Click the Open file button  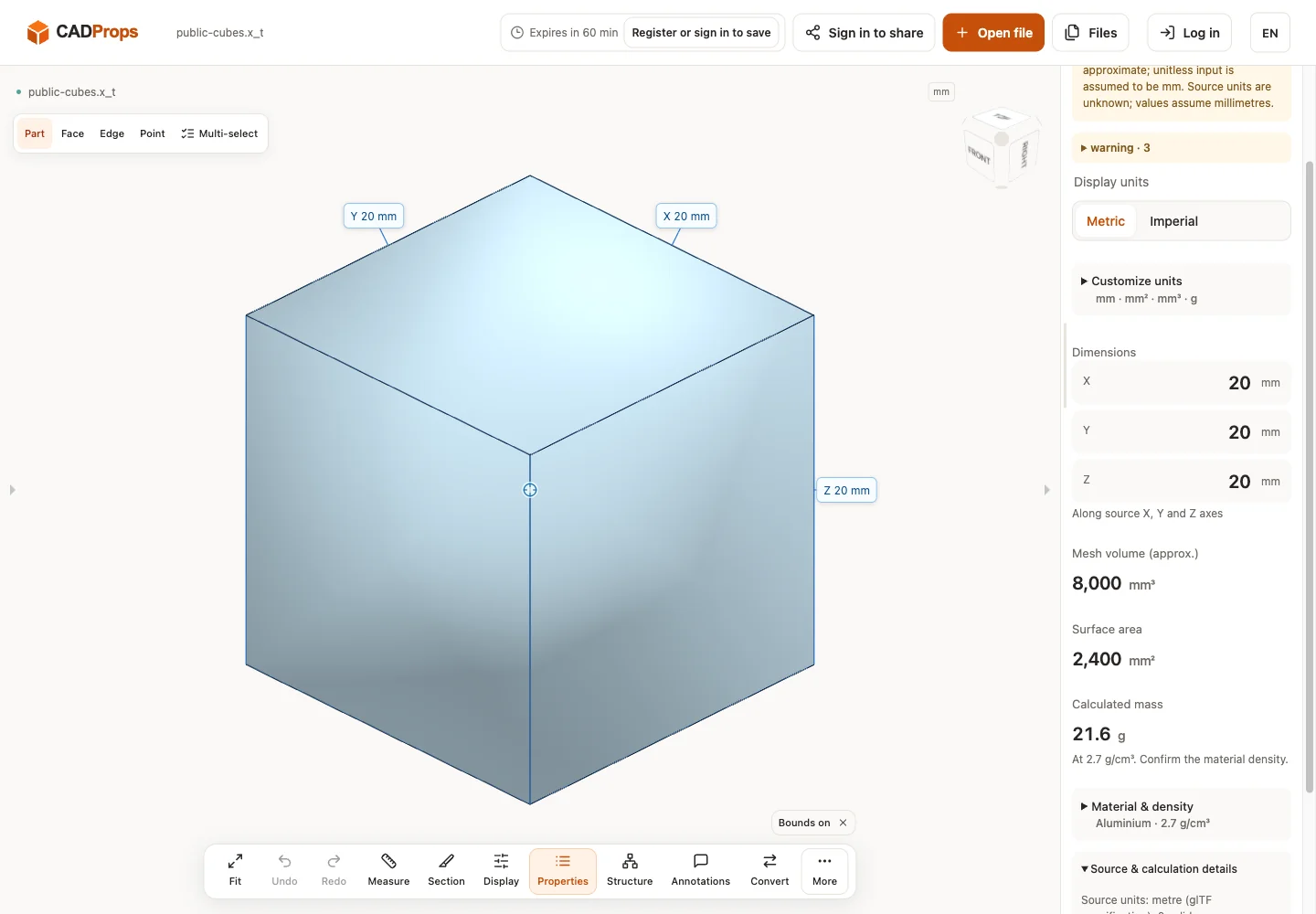(x=993, y=33)
